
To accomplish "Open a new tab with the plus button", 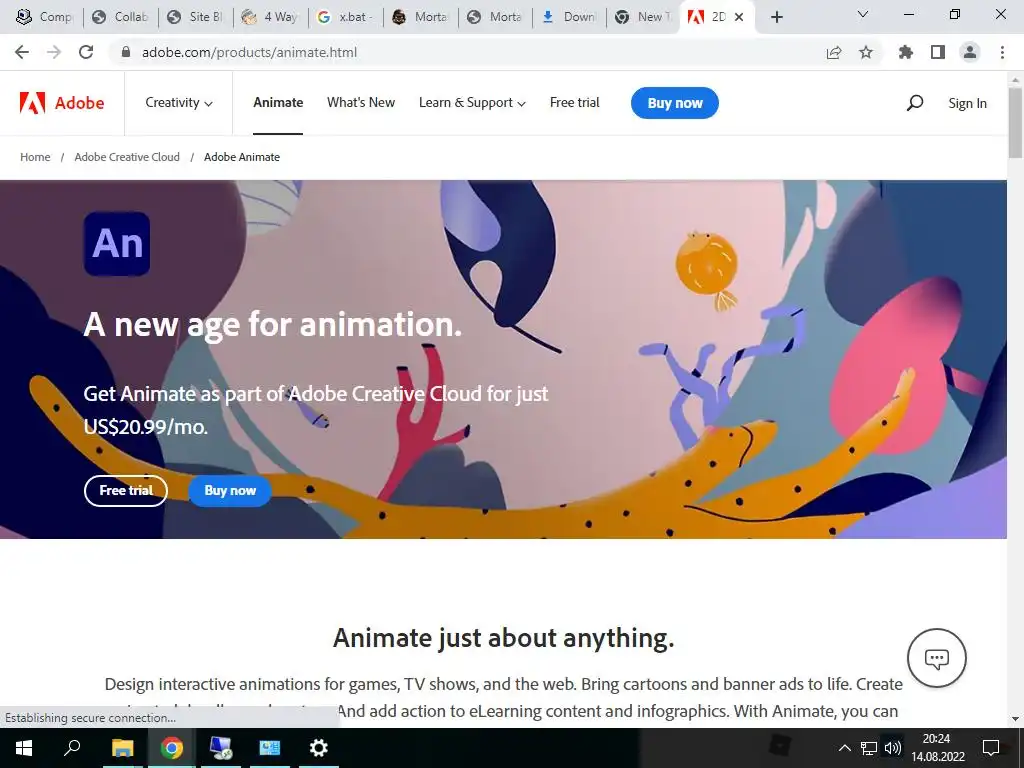I will pos(776,17).
